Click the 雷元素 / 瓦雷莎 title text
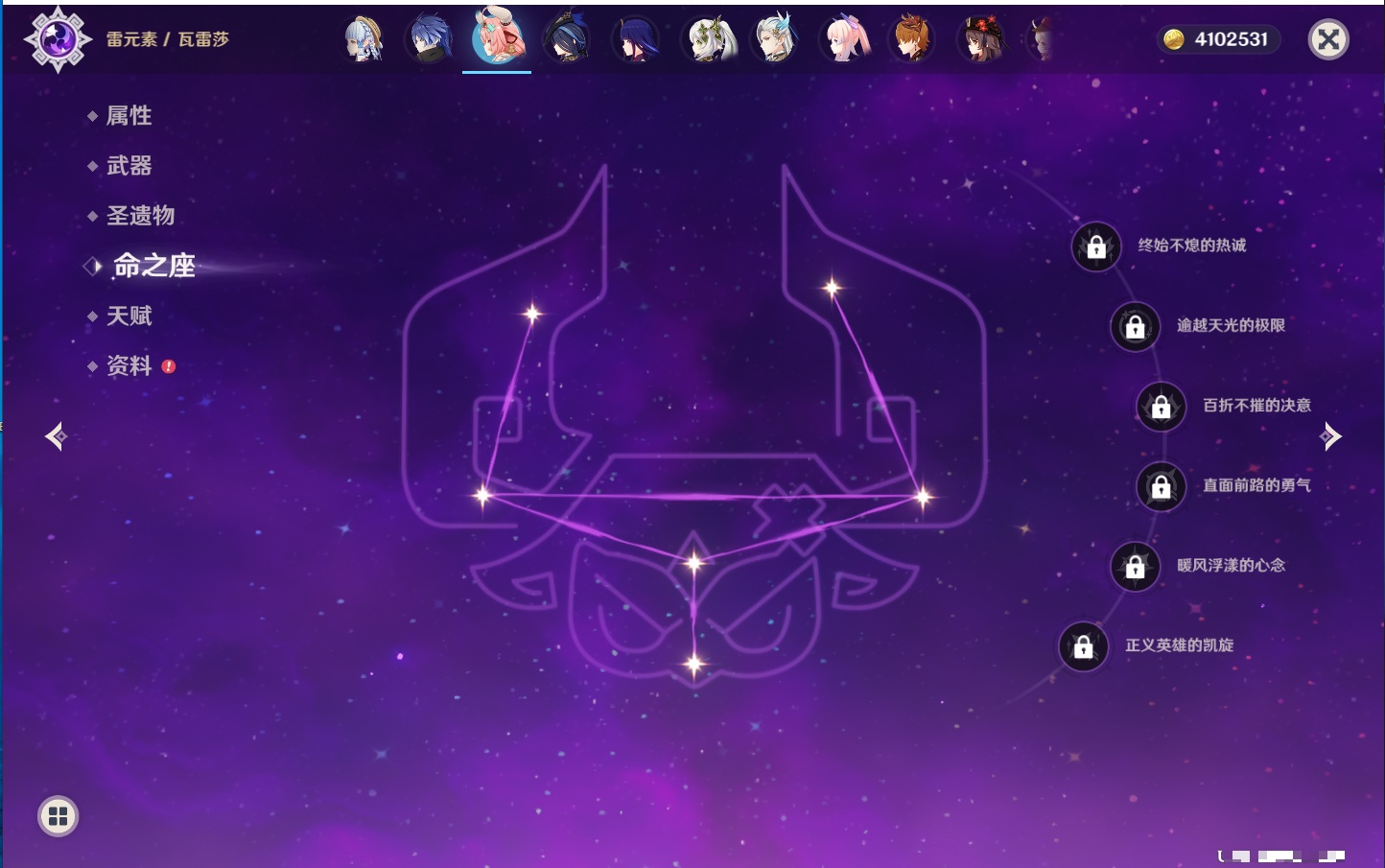 pyautogui.click(x=168, y=39)
